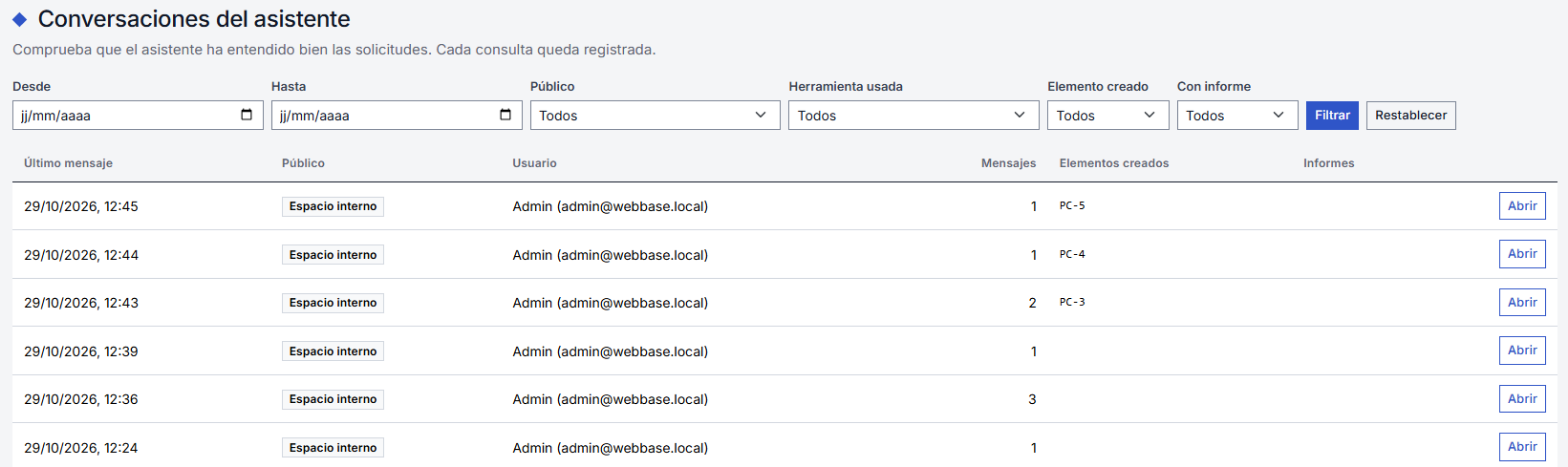1568x467 pixels.
Task: Open the Hasta date picker calendar icon
Action: (x=506, y=115)
